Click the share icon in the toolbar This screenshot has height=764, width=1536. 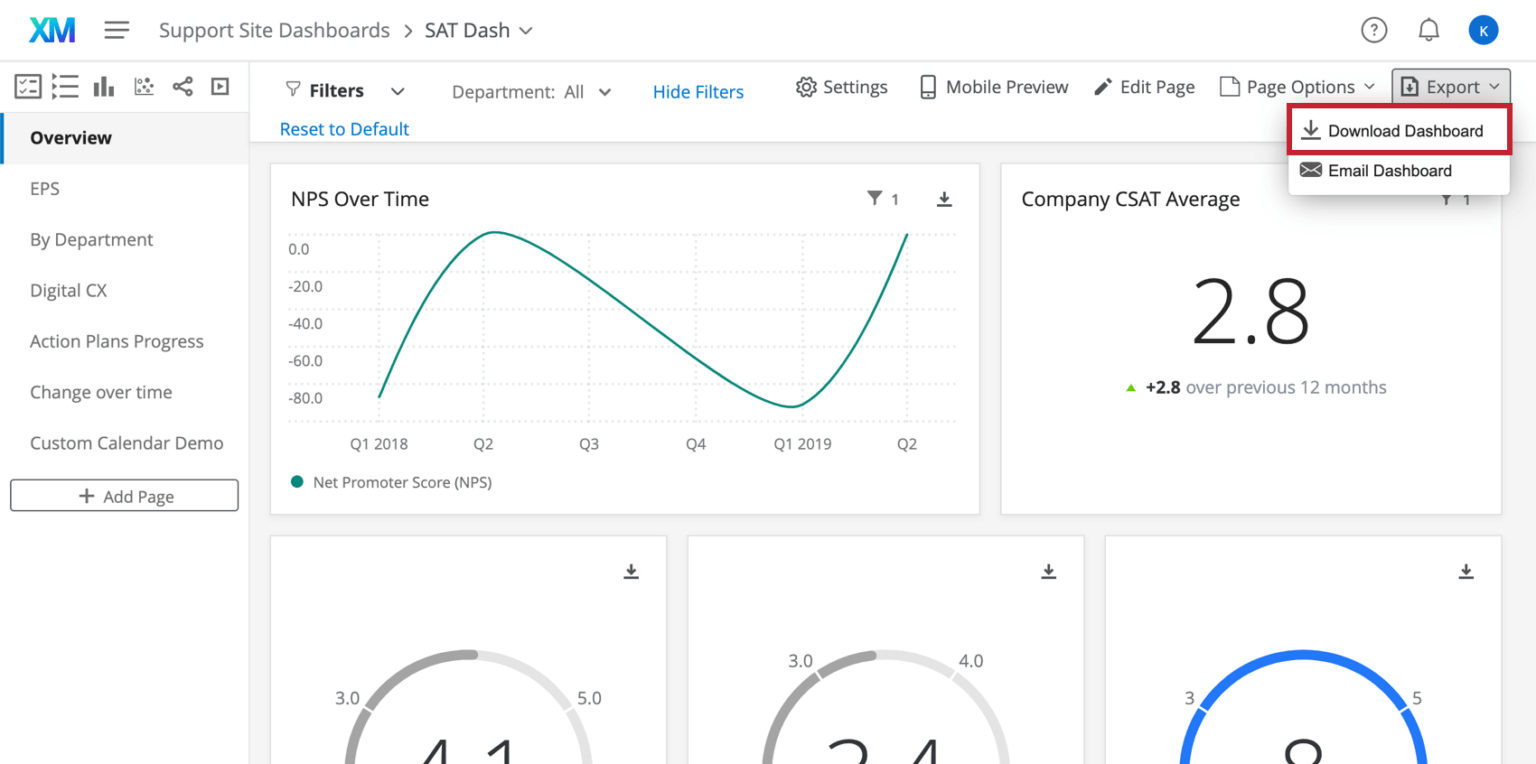click(x=182, y=86)
